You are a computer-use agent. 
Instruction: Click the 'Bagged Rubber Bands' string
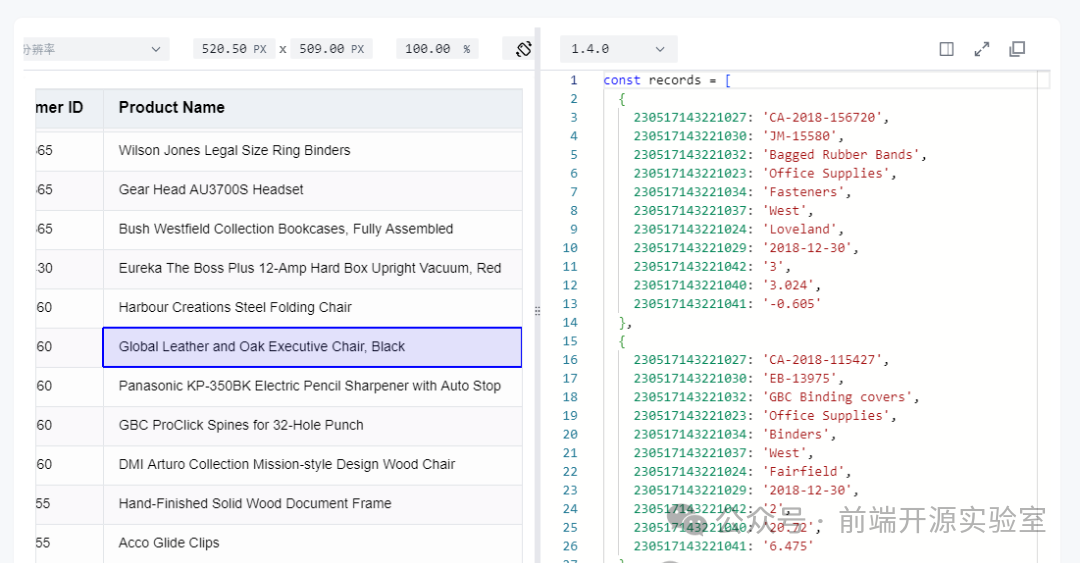[841, 155]
